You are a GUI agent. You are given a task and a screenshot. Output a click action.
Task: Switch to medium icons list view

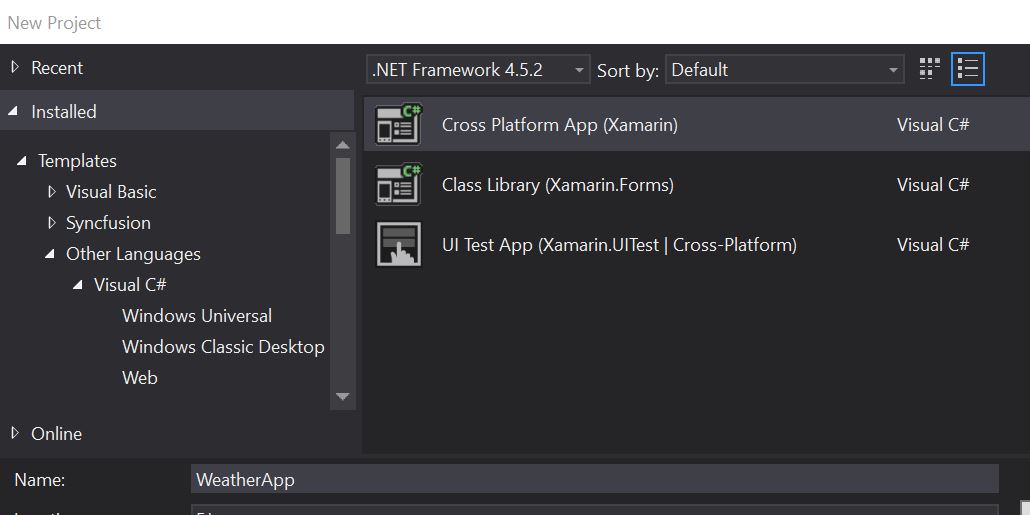pyautogui.click(x=968, y=69)
